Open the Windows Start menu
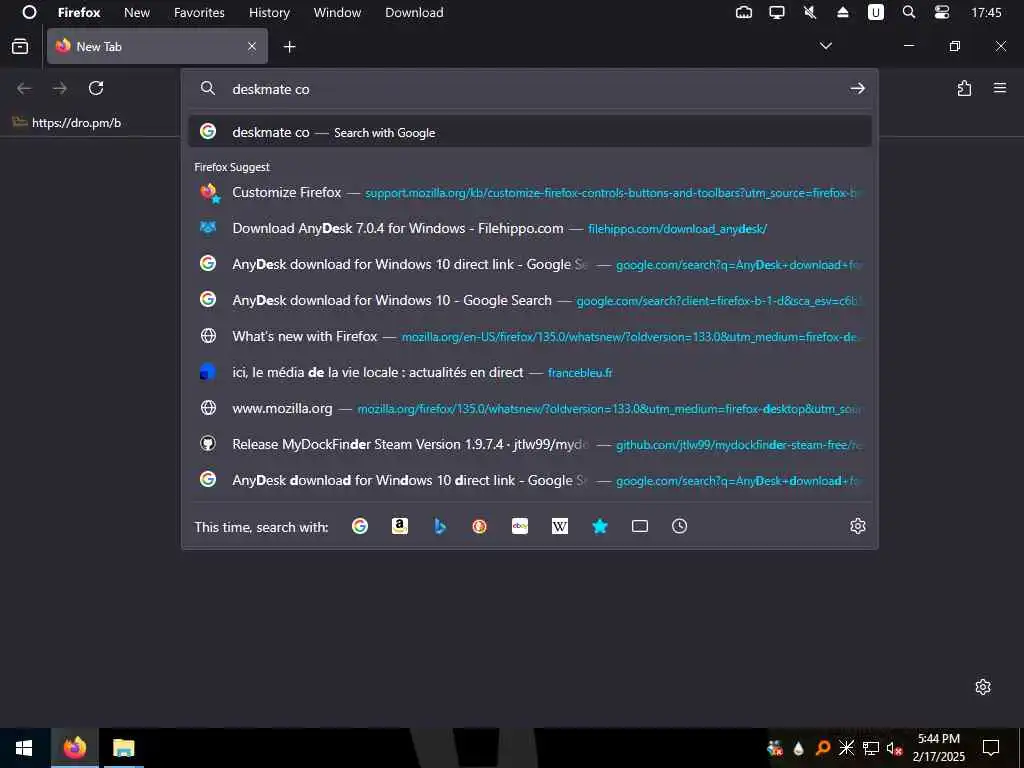Image resolution: width=1024 pixels, height=768 pixels. pos(24,748)
